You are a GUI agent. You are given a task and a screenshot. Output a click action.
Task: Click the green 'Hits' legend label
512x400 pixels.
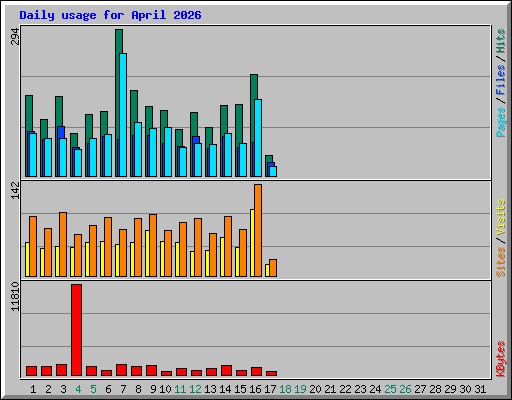501,41
